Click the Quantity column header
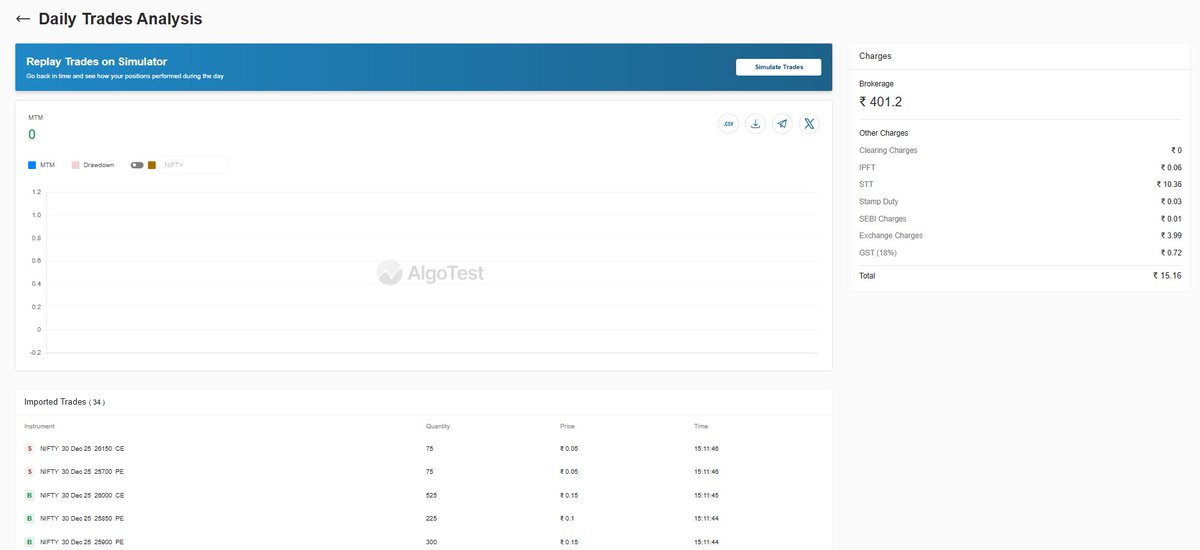 tap(438, 426)
